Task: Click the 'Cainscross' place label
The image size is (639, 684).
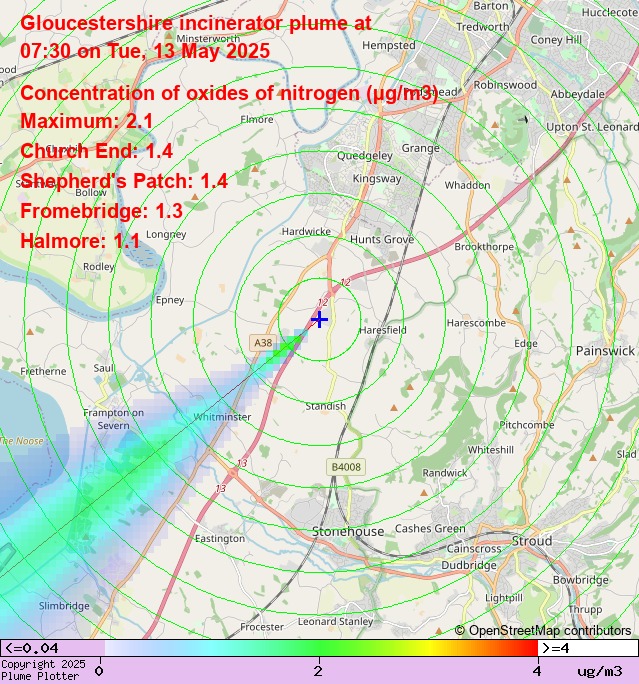Action: pos(474,549)
